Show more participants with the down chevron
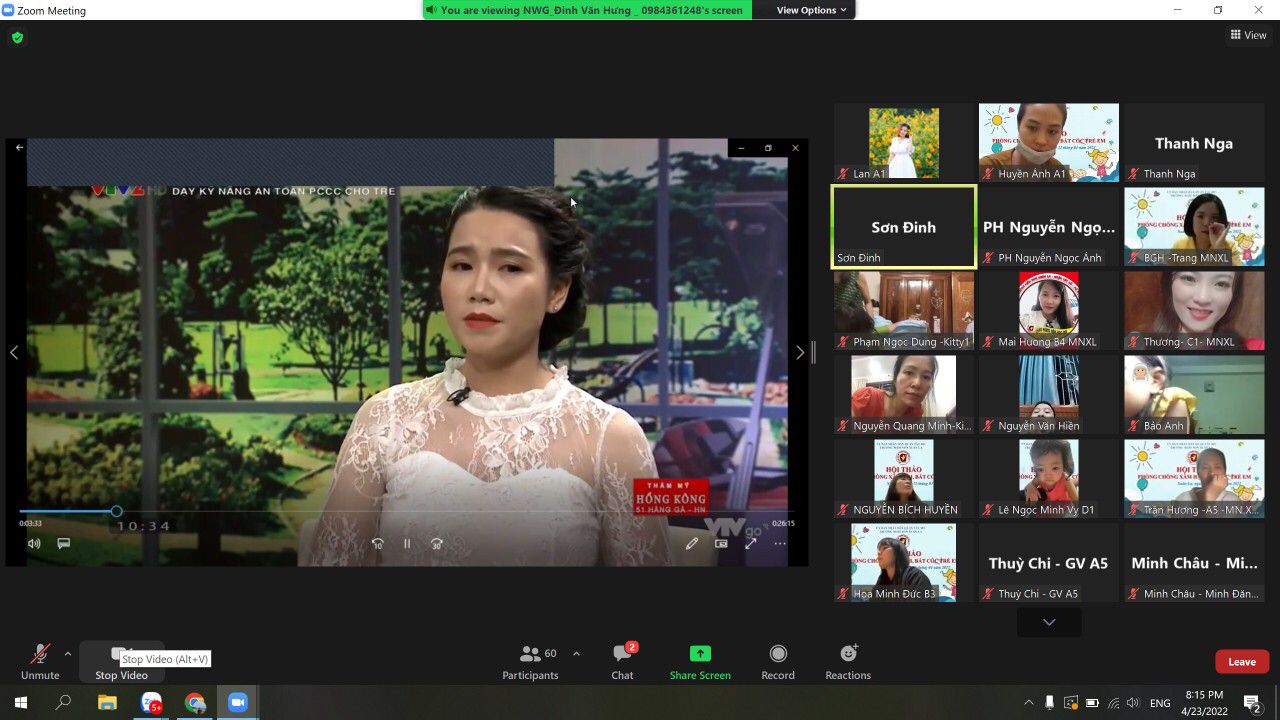 pyautogui.click(x=1049, y=622)
